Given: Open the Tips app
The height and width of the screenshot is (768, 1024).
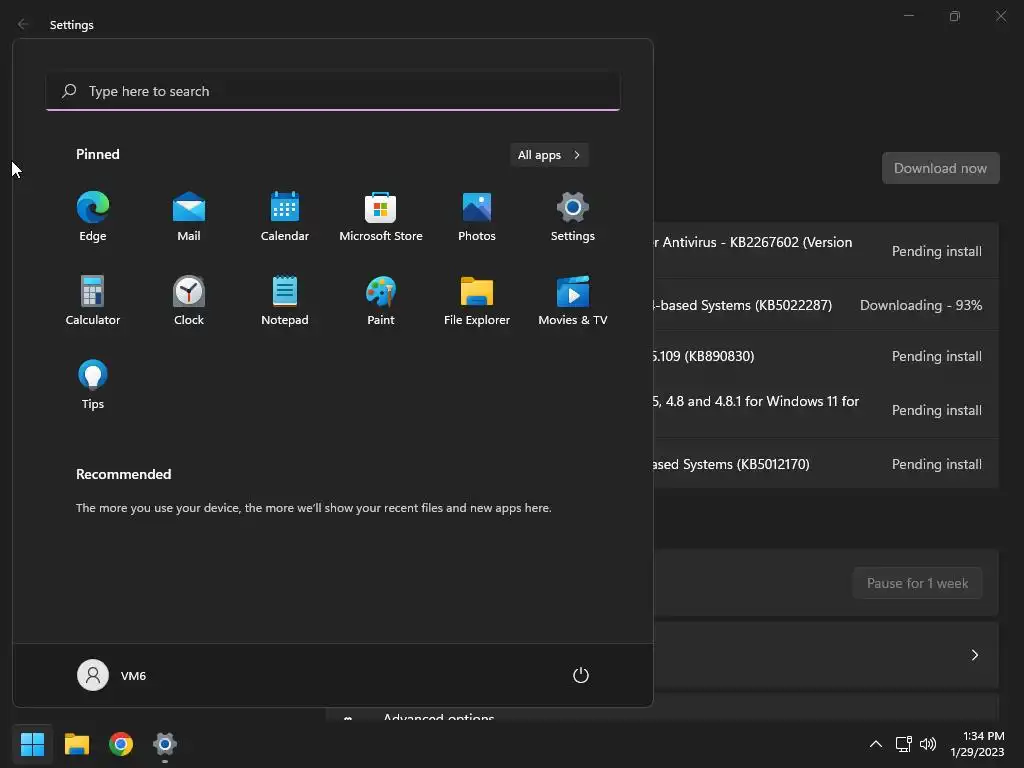Looking at the screenshot, I should coord(93,385).
